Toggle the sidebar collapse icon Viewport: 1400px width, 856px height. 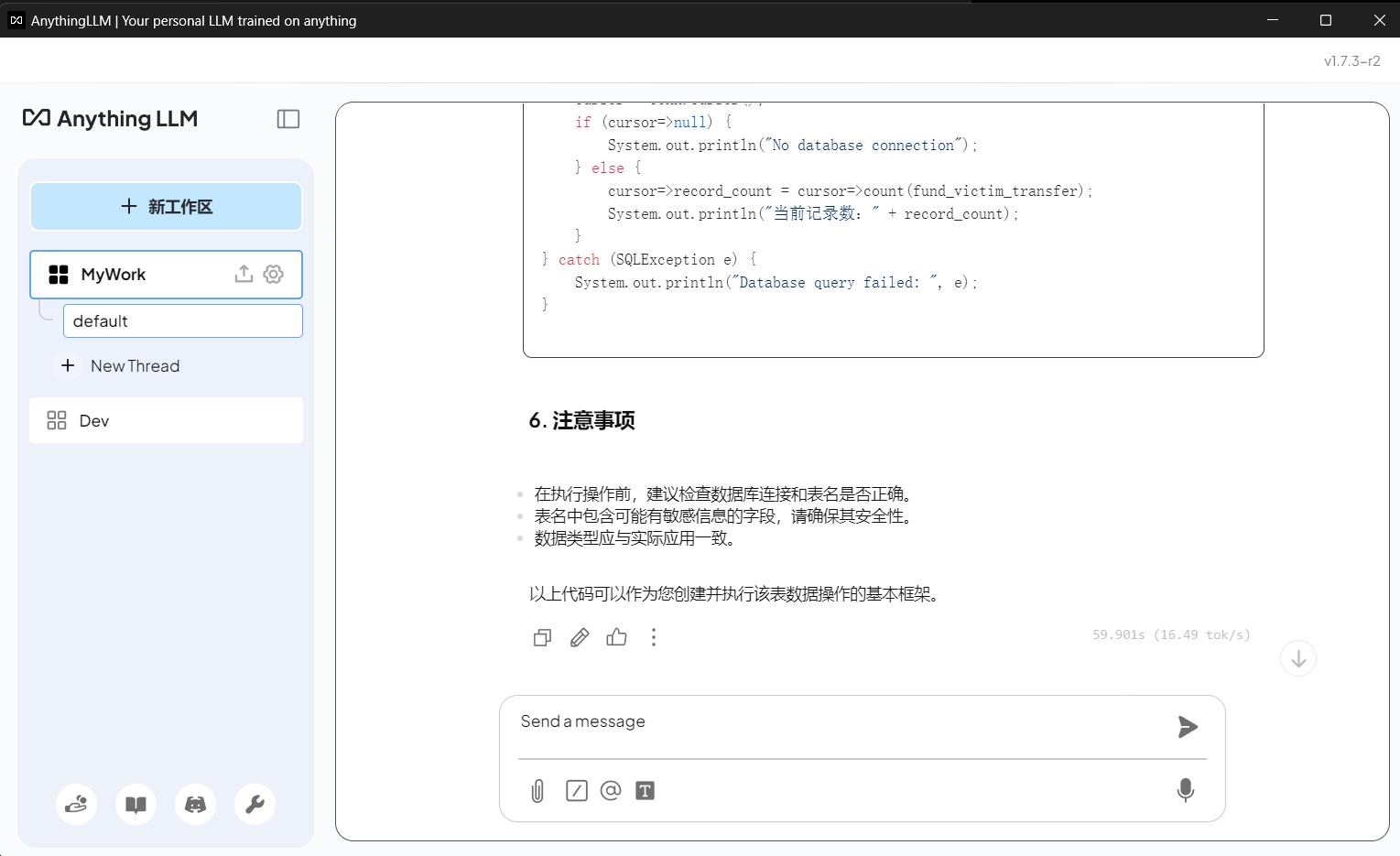[288, 119]
